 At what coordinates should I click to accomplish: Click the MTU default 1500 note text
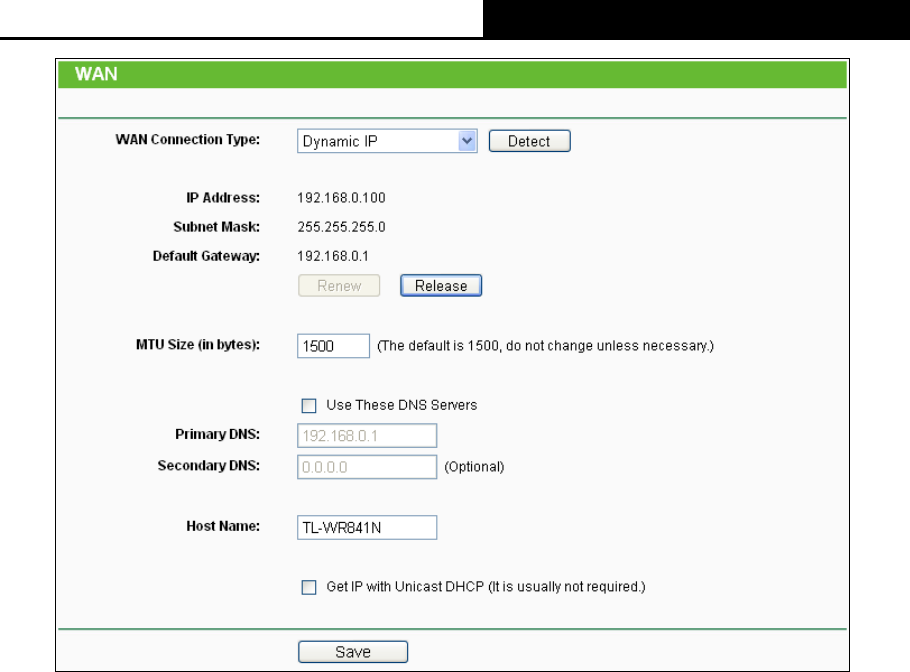pos(546,346)
